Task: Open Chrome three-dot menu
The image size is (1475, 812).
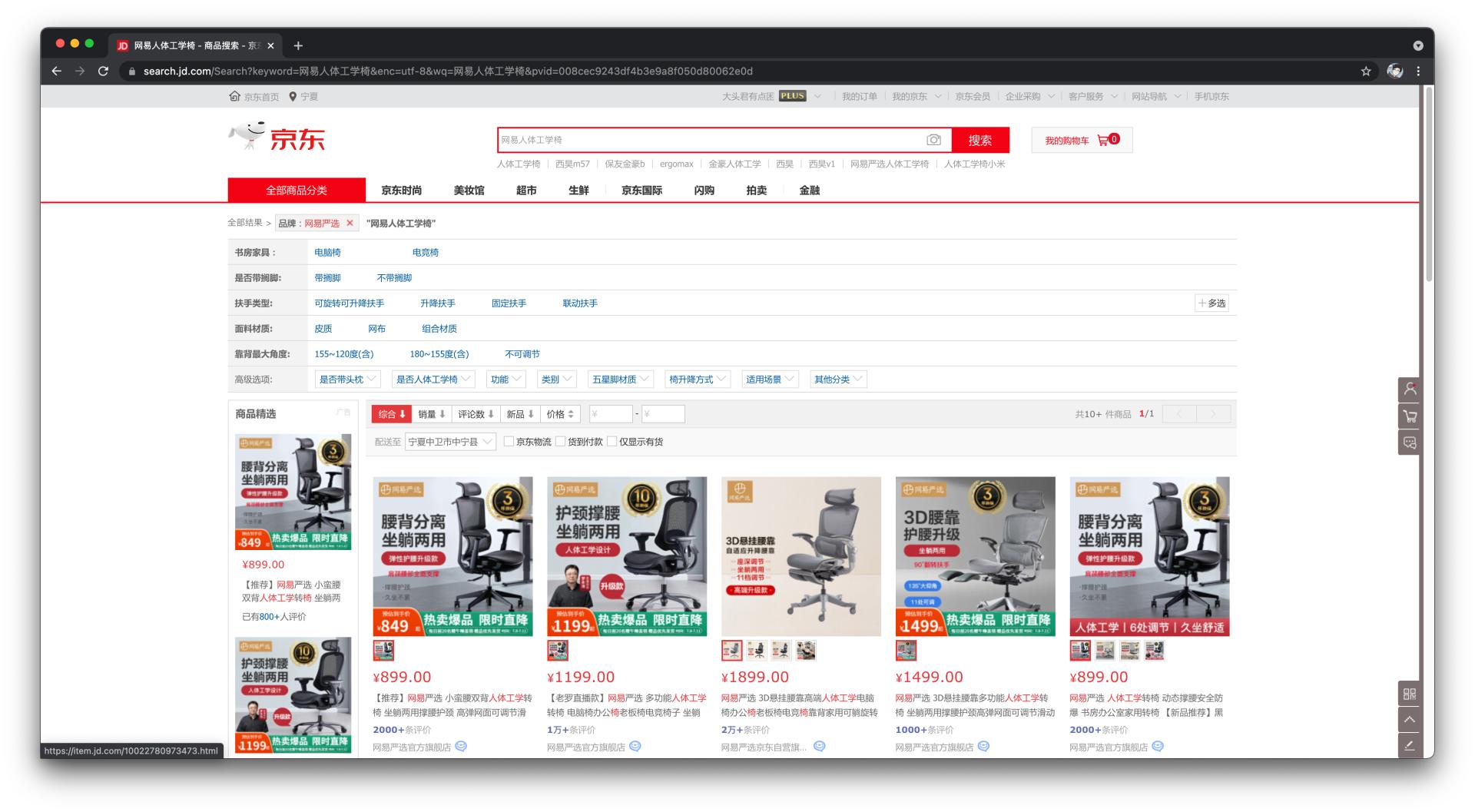Action: [x=1418, y=71]
